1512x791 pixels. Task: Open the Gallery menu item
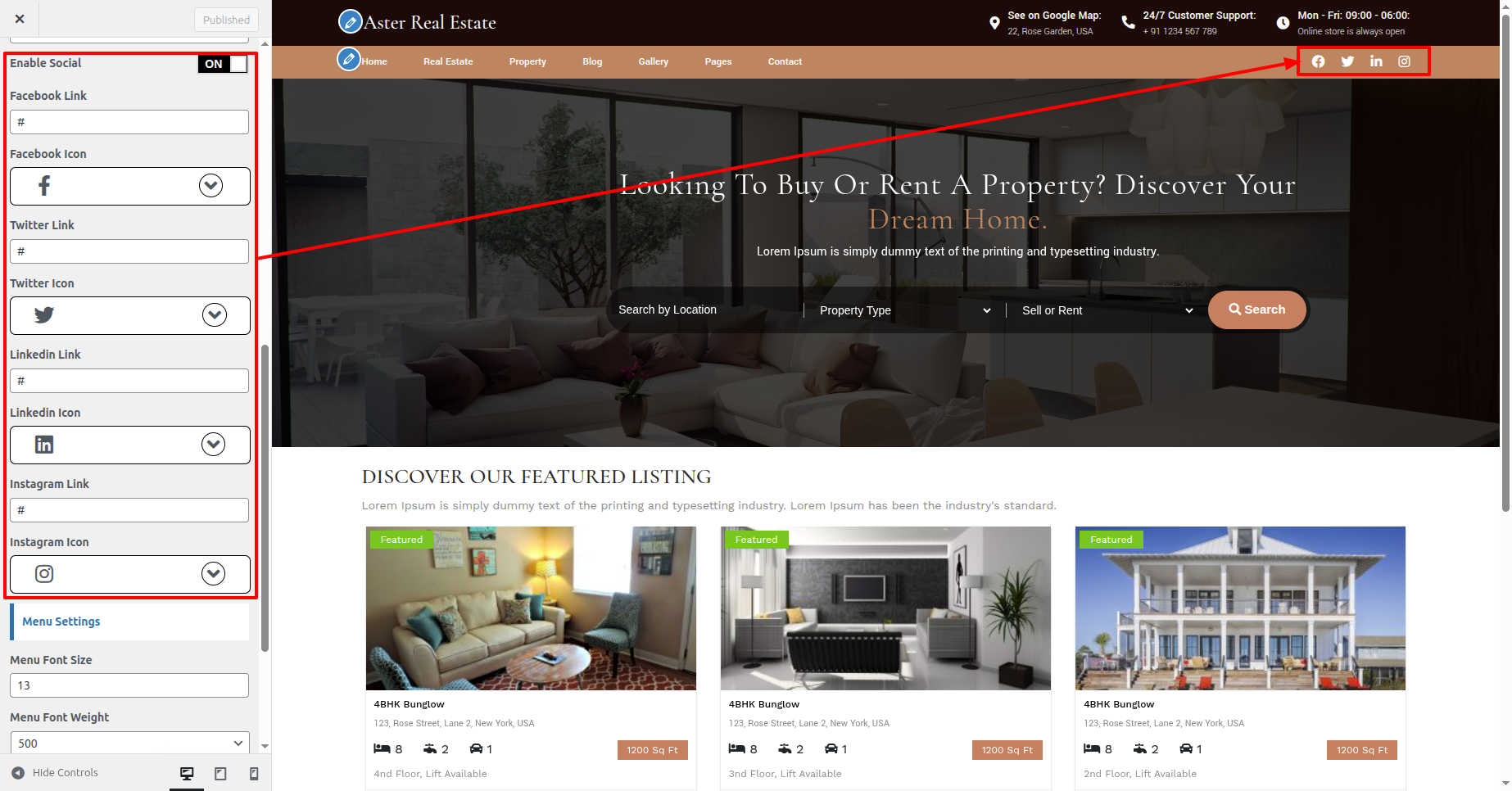[654, 61]
